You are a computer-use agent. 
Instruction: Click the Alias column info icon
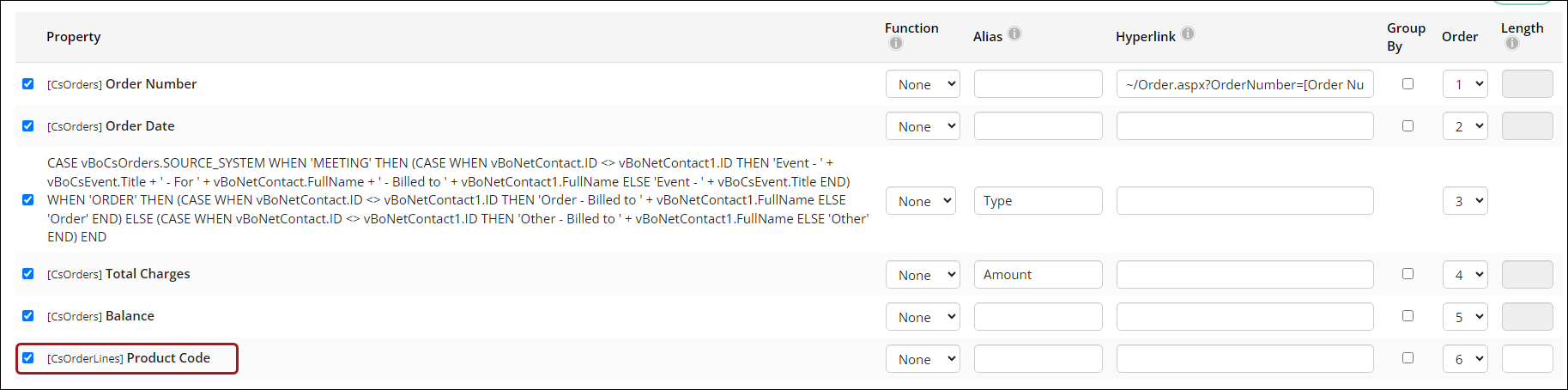click(x=1014, y=34)
